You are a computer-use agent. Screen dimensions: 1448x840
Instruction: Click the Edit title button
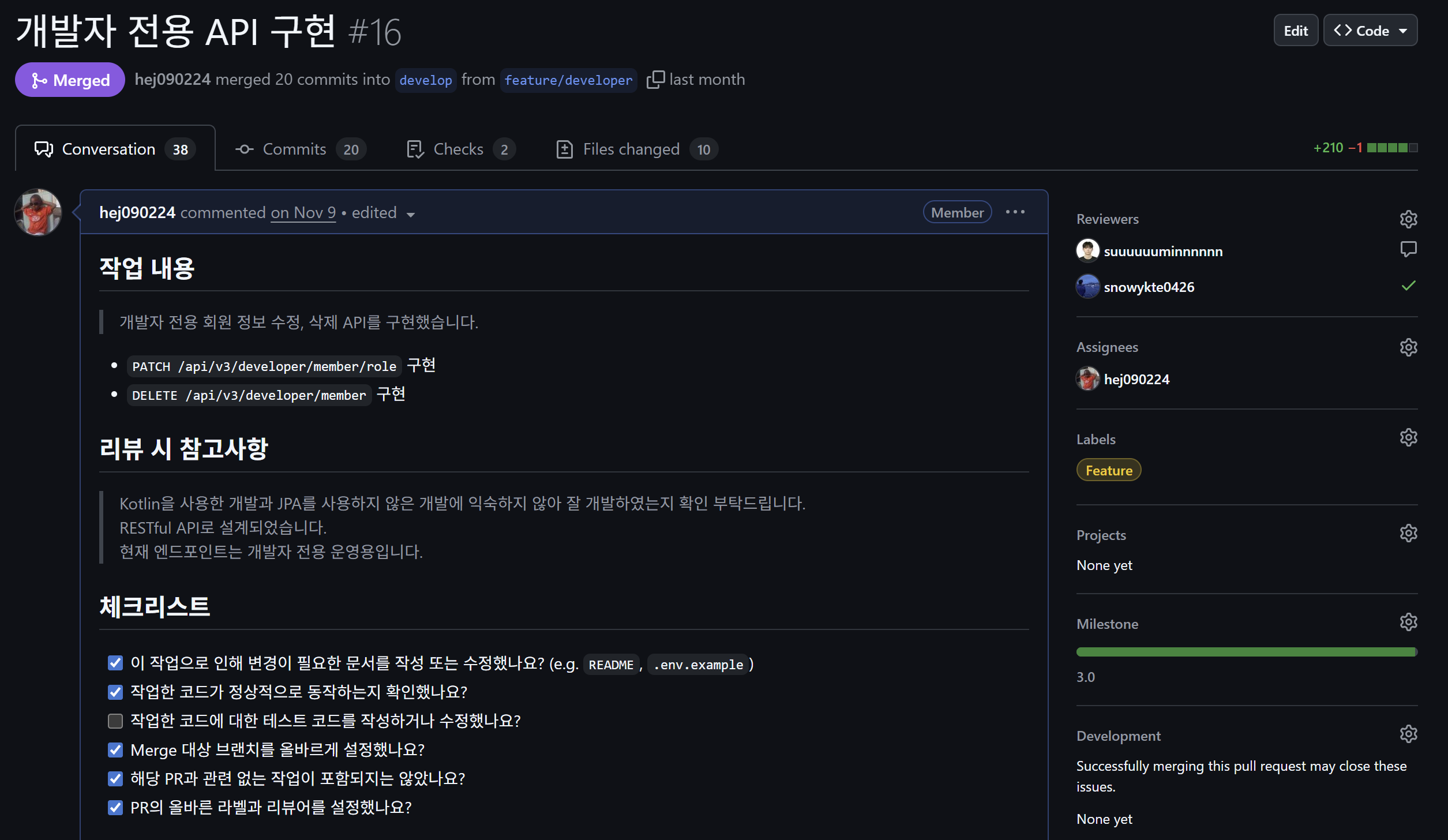(1295, 31)
